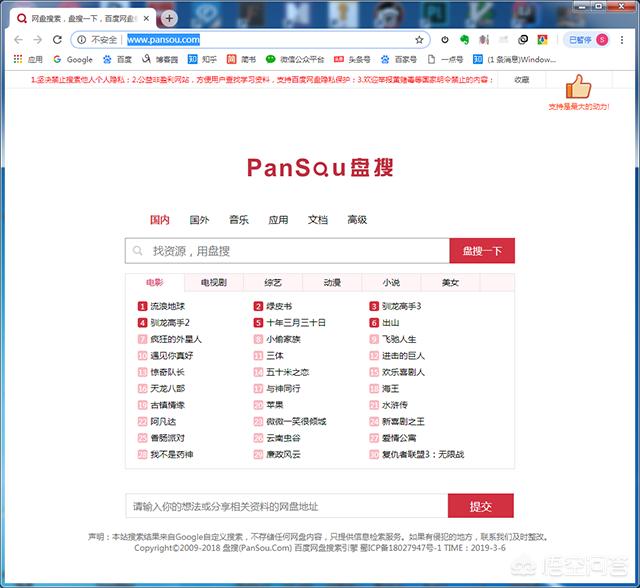Open ranked item 进击的巨人
The image size is (640, 588).
(403, 356)
